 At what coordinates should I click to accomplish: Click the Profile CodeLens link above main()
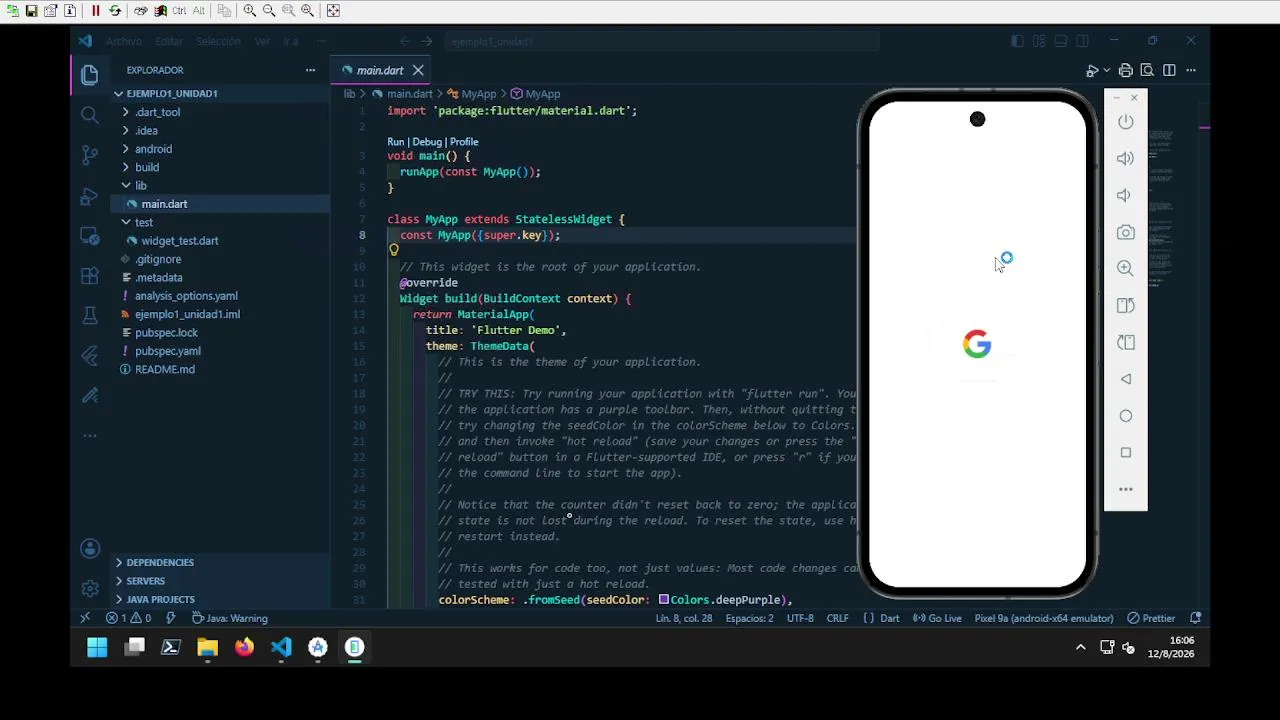pyautogui.click(x=464, y=142)
